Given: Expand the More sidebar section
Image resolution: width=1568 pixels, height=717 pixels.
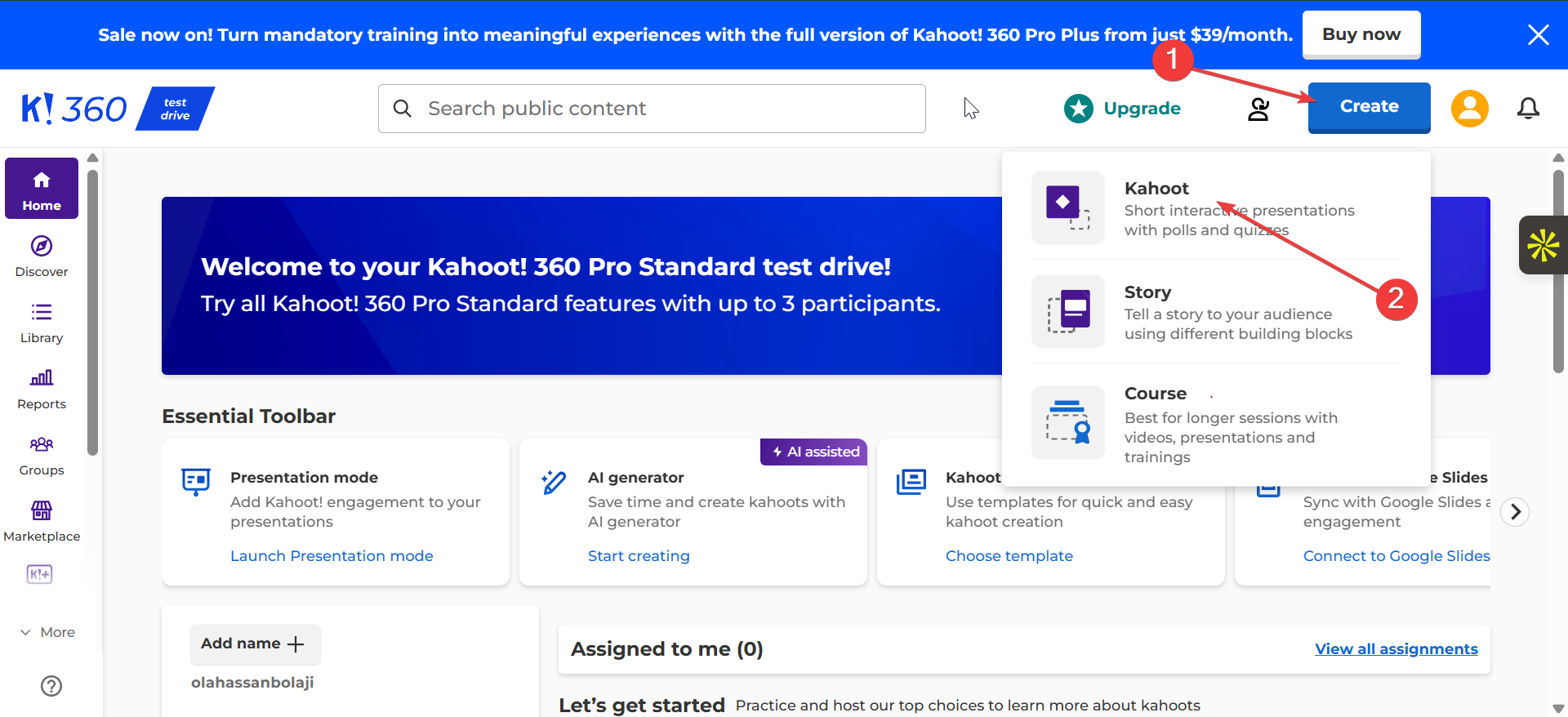Looking at the screenshot, I should pos(47,632).
